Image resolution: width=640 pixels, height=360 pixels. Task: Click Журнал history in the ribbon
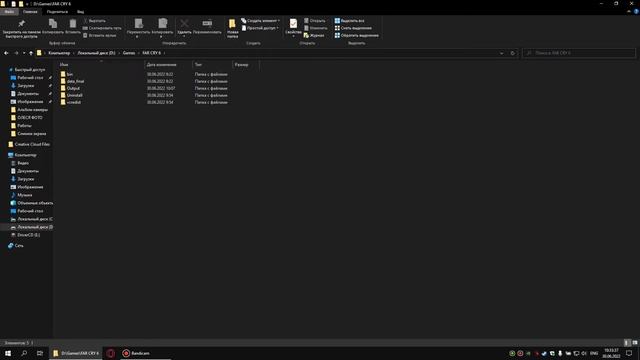coord(314,36)
